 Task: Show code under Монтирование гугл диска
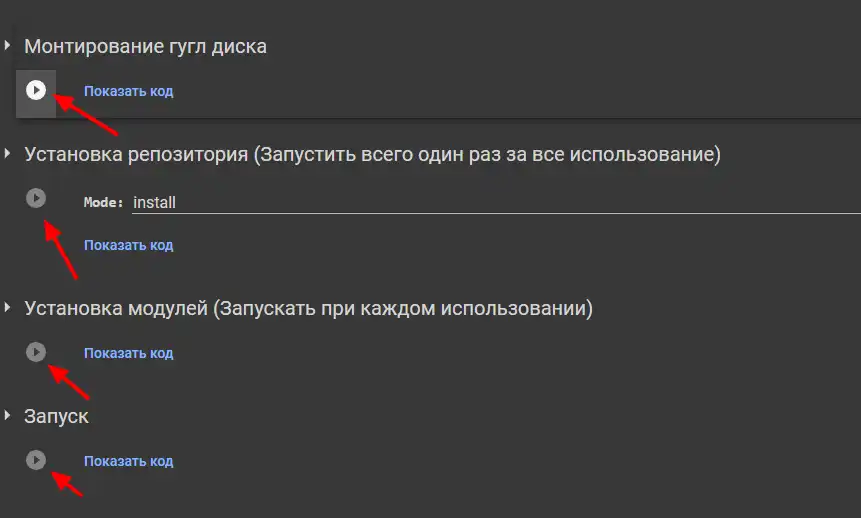click(128, 91)
